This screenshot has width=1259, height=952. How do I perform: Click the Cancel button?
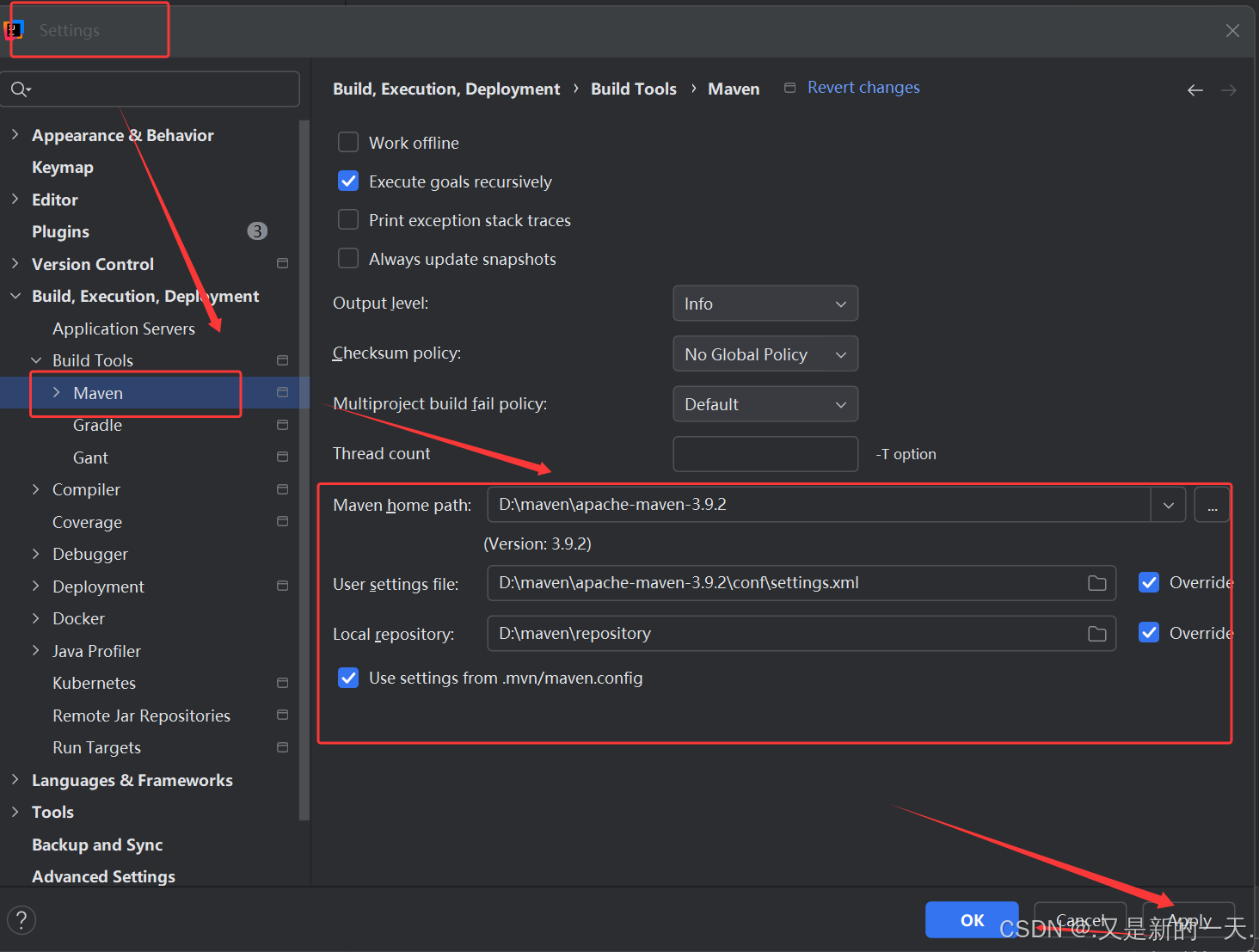pos(1080,920)
